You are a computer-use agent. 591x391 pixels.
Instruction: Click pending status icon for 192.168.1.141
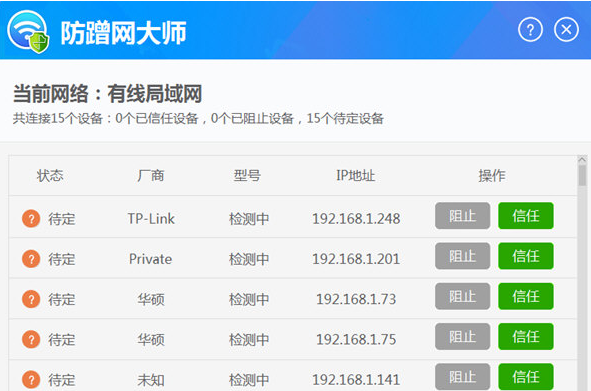[31, 380]
